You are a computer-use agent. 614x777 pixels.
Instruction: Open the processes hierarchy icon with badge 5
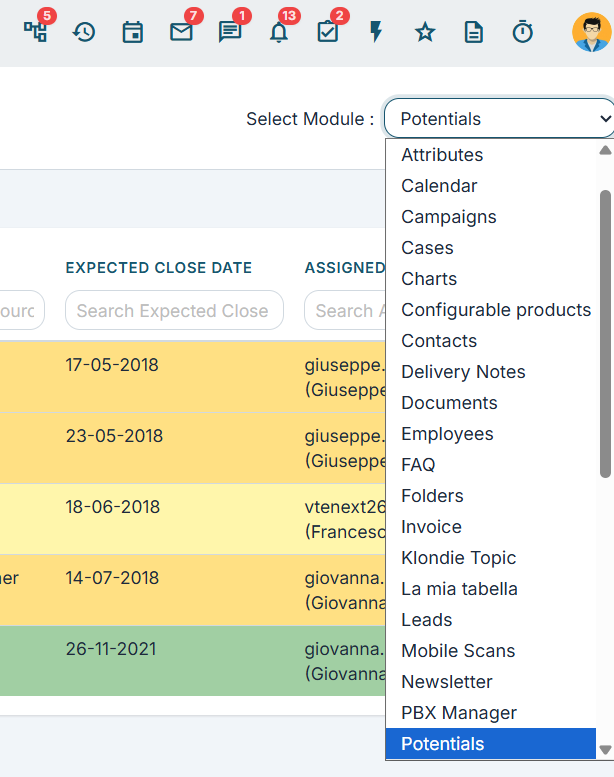point(36,32)
